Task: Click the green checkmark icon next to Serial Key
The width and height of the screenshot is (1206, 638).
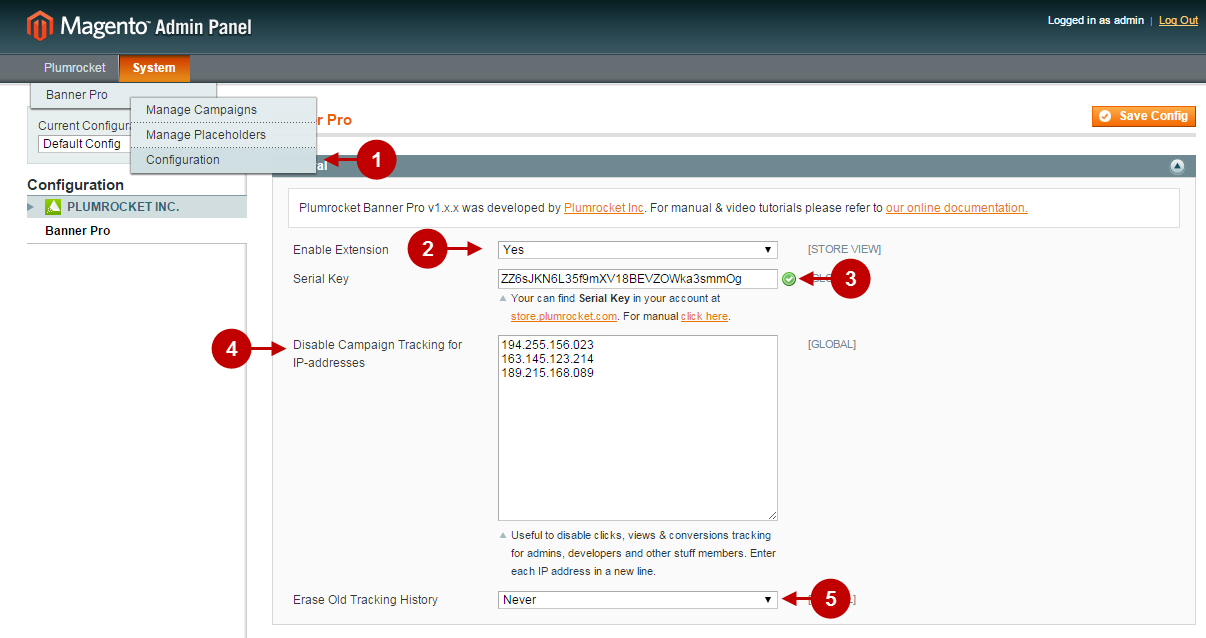Action: (789, 278)
